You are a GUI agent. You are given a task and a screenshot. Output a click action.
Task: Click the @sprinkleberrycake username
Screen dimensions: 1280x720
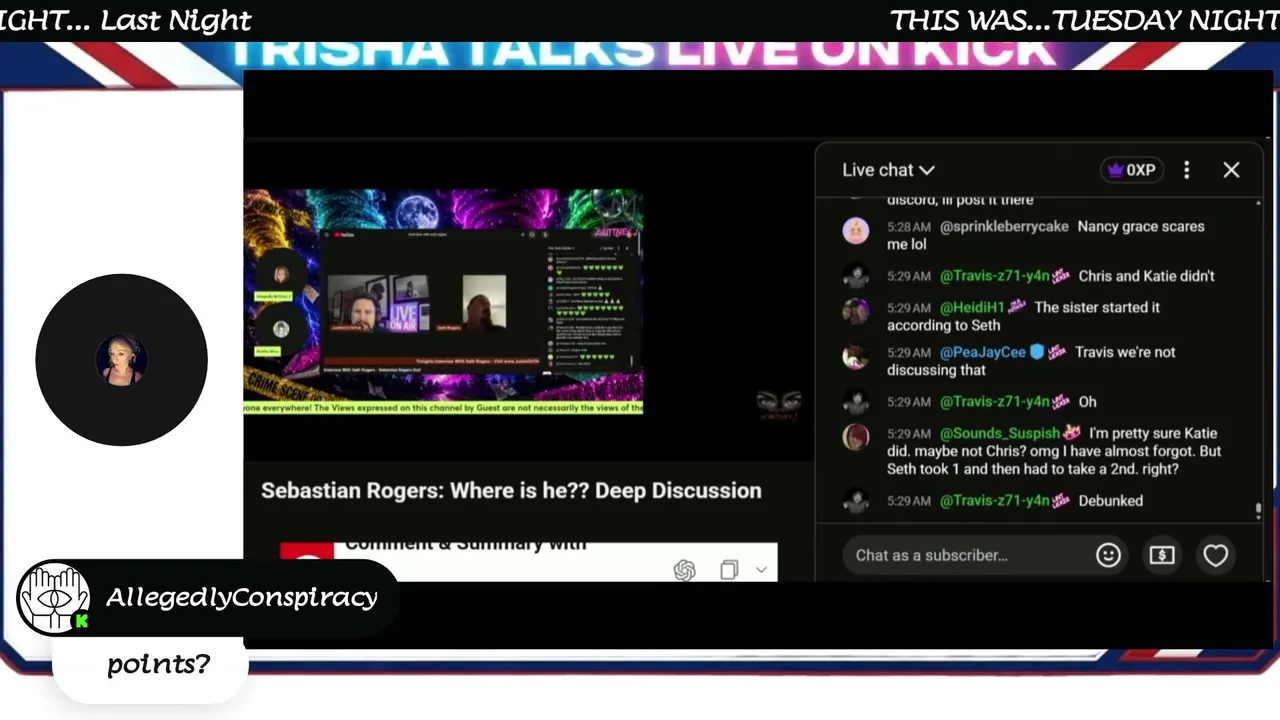pyautogui.click(x=1004, y=227)
